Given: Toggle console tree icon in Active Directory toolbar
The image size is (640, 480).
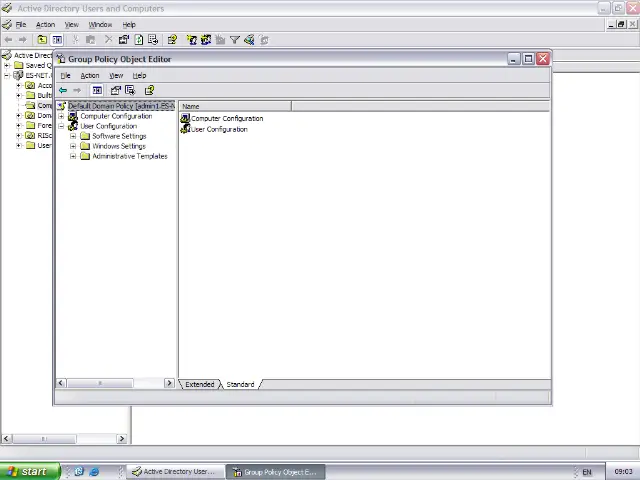Looking at the screenshot, I should click(57, 40).
